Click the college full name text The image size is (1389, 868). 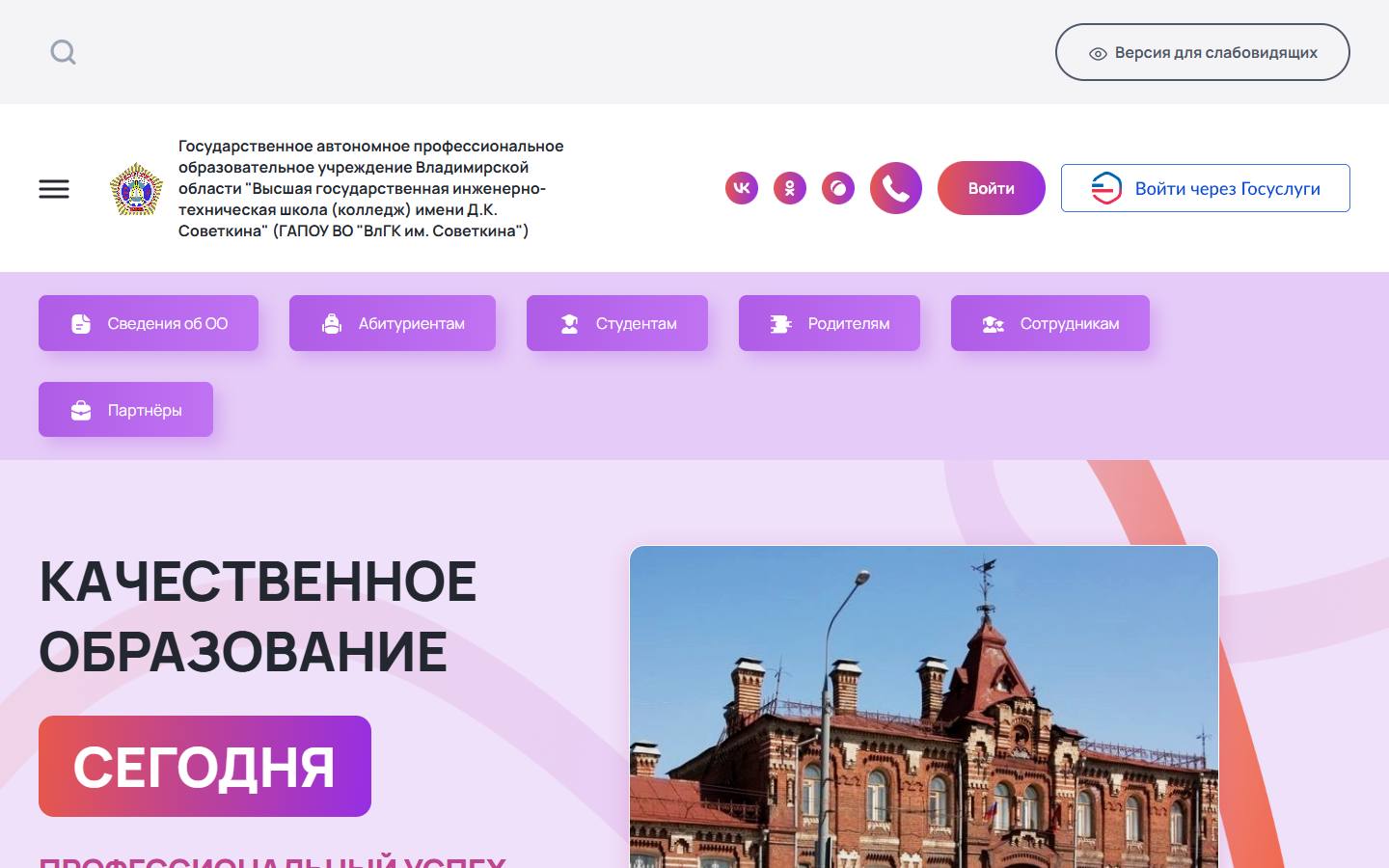coord(371,188)
